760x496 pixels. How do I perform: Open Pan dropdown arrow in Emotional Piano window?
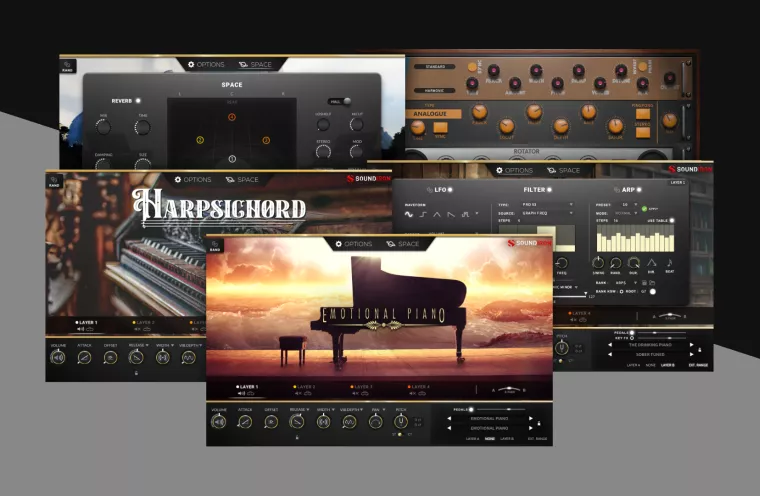point(384,410)
